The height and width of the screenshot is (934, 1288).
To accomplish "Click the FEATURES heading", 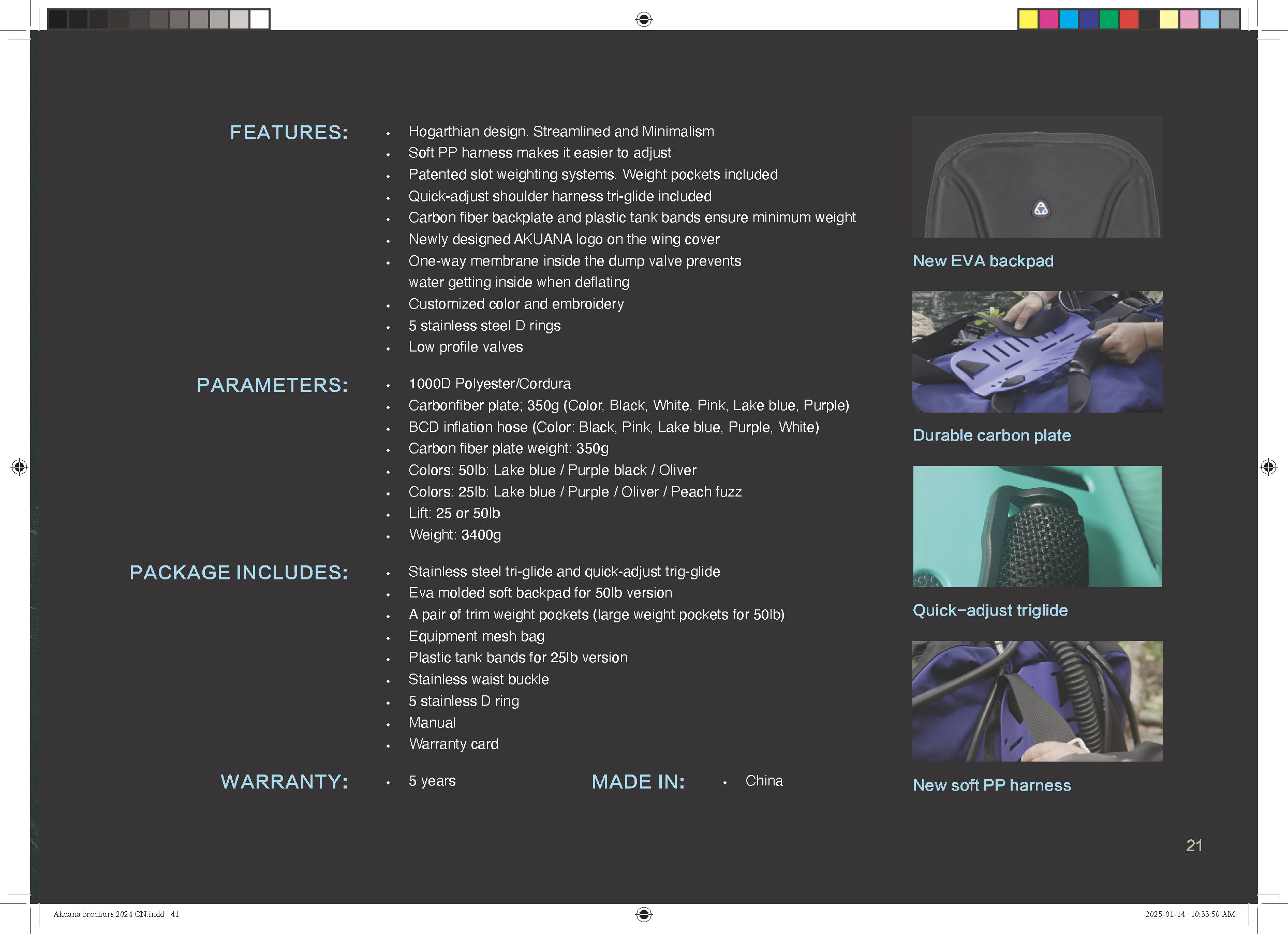I will (289, 133).
